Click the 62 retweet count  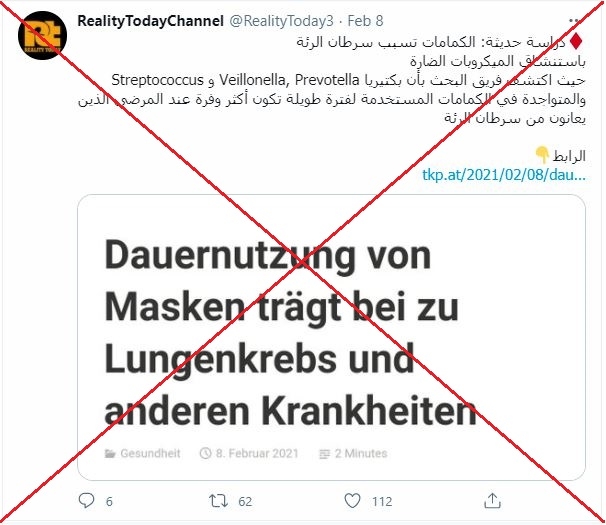[x=245, y=501]
